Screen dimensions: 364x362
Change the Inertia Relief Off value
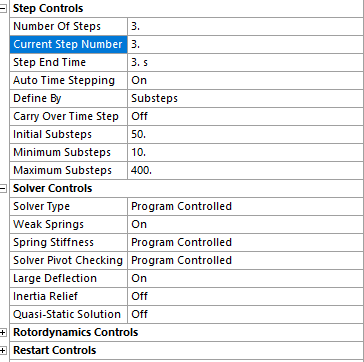click(x=246, y=297)
